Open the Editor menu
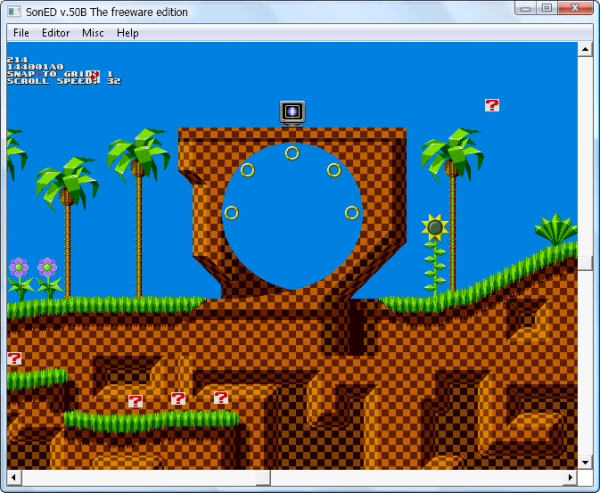600x493 pixels. pyautogui.click(x=55, y=33)
